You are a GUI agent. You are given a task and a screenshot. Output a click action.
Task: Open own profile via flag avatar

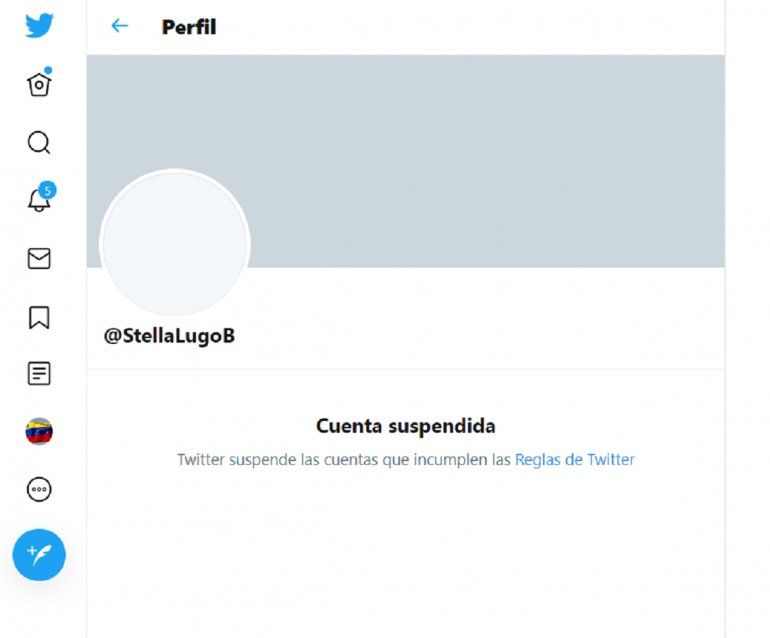(39, 431)
